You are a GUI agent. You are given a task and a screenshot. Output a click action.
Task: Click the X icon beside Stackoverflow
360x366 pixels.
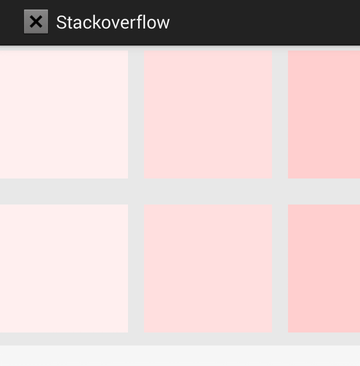[36, 22]
